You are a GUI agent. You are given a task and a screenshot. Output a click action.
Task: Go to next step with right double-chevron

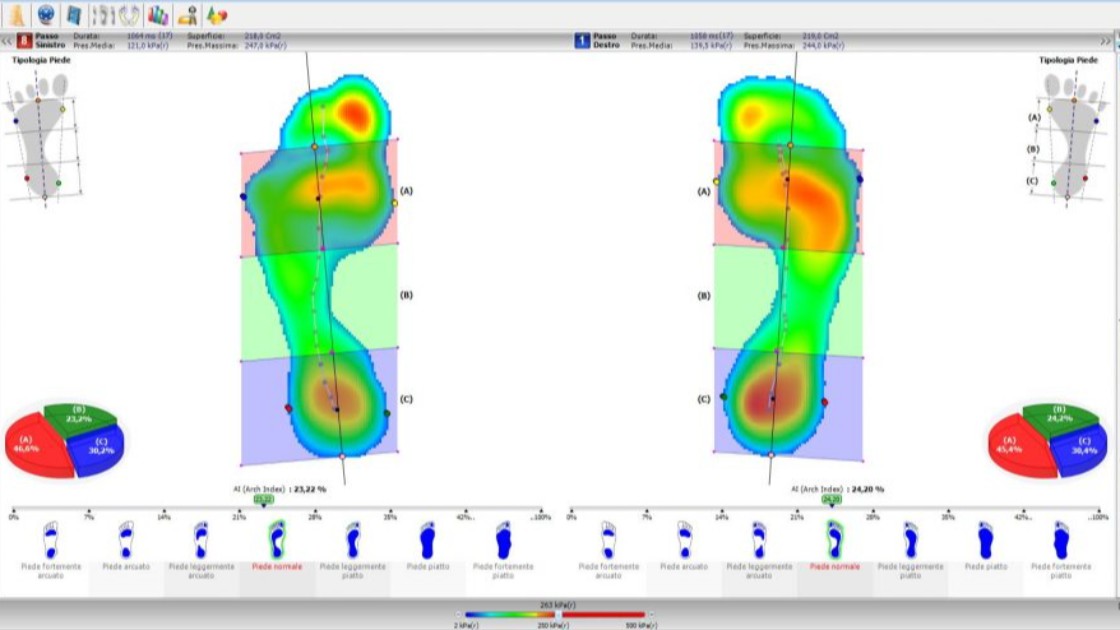1106,41
